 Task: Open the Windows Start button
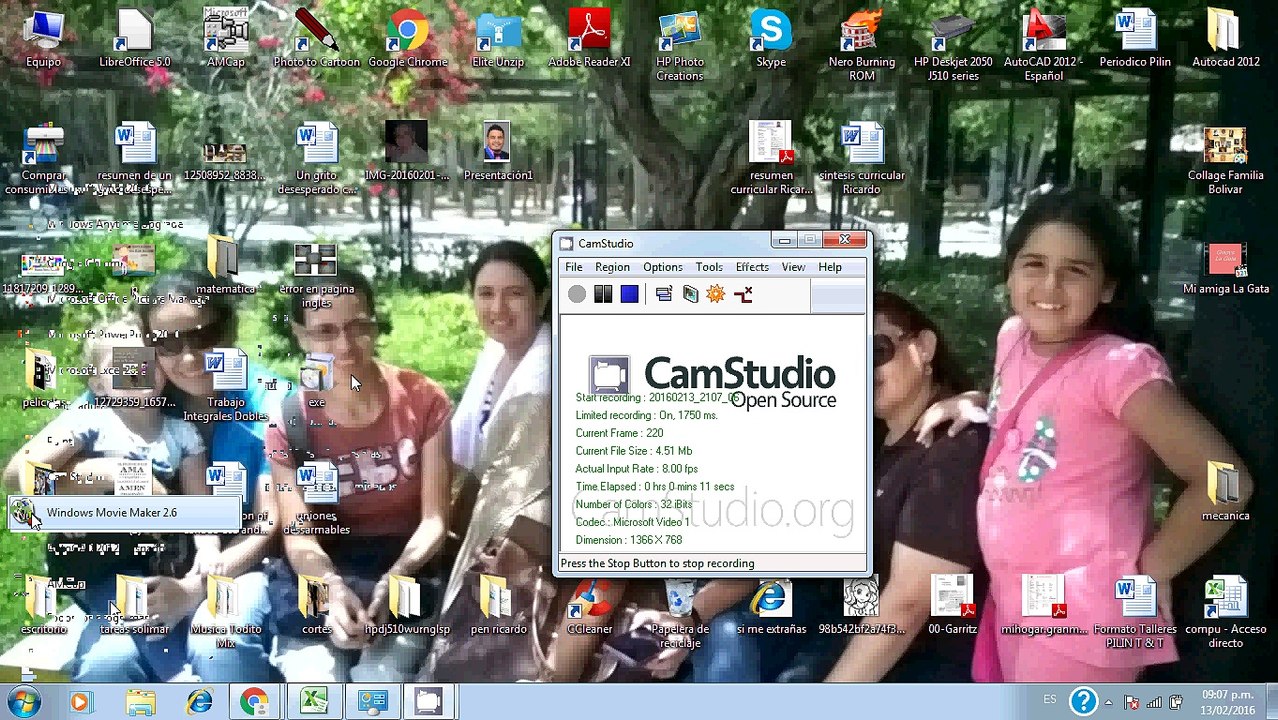click(x=24, y=702)
